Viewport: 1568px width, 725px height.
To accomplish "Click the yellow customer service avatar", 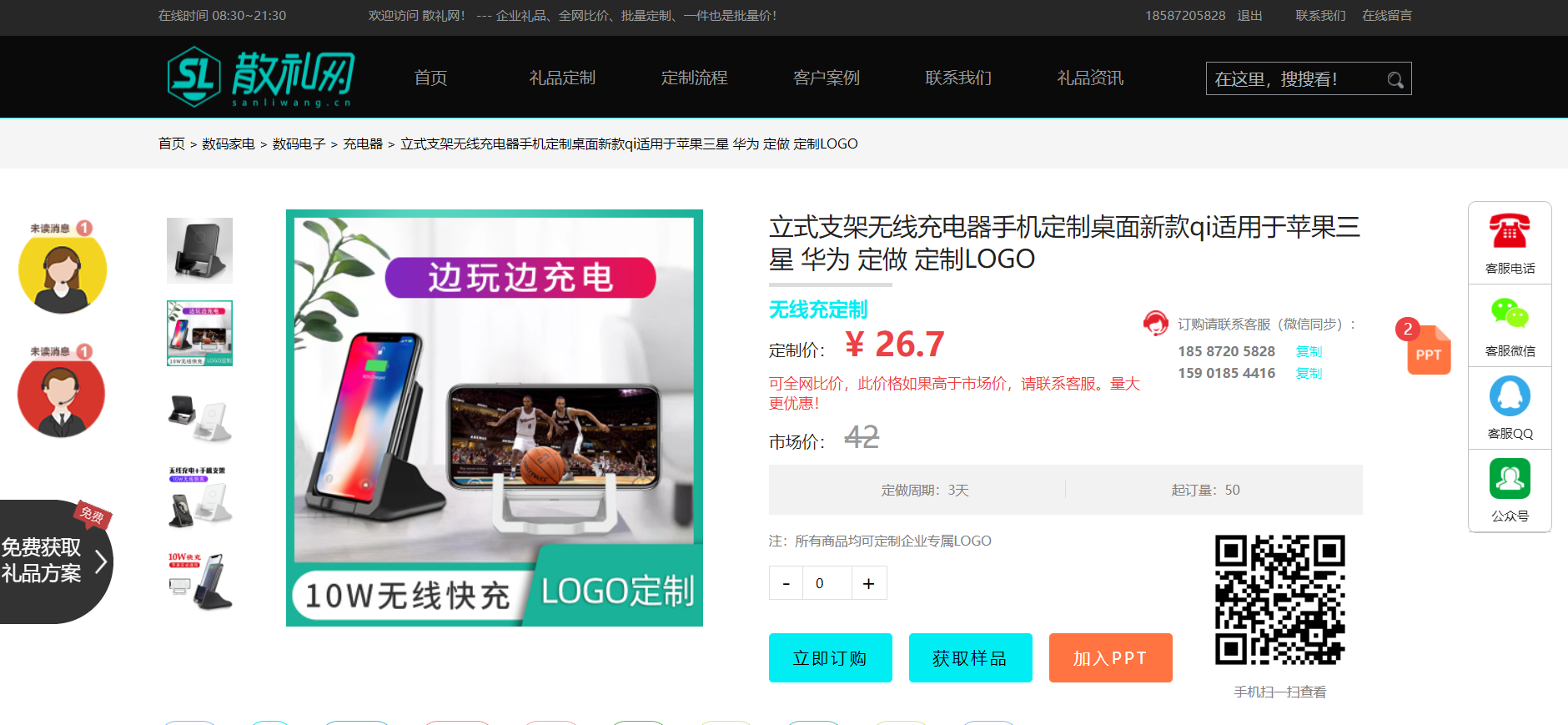I will click(x=63, y=273).
